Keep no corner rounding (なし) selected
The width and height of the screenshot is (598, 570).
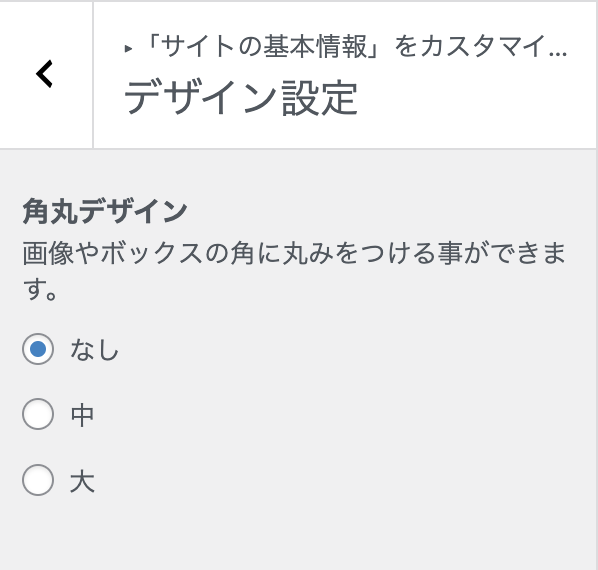38,349
